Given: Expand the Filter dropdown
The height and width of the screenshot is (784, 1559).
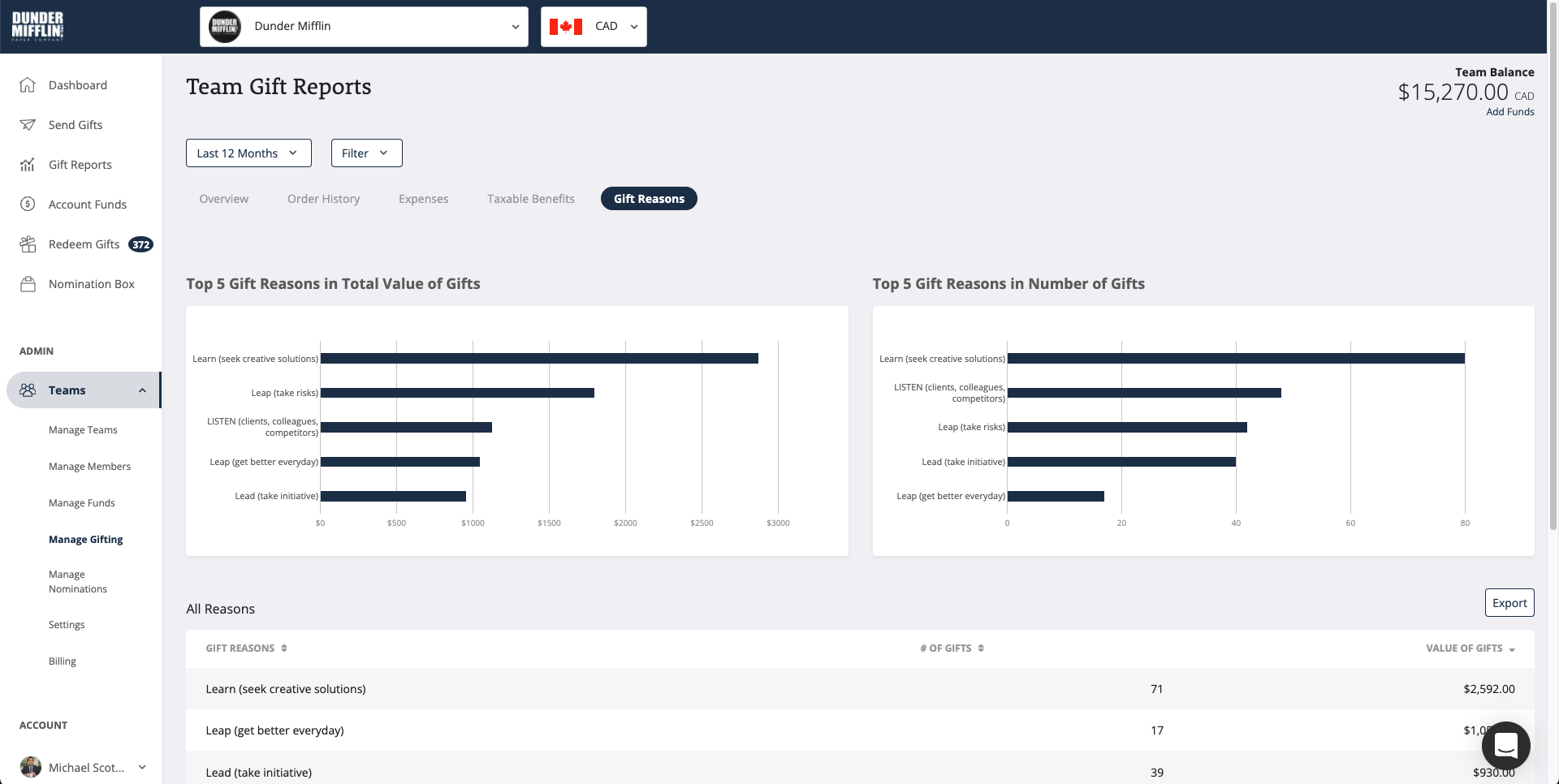Looking at the screenshot, I should [x=366, y=153].
